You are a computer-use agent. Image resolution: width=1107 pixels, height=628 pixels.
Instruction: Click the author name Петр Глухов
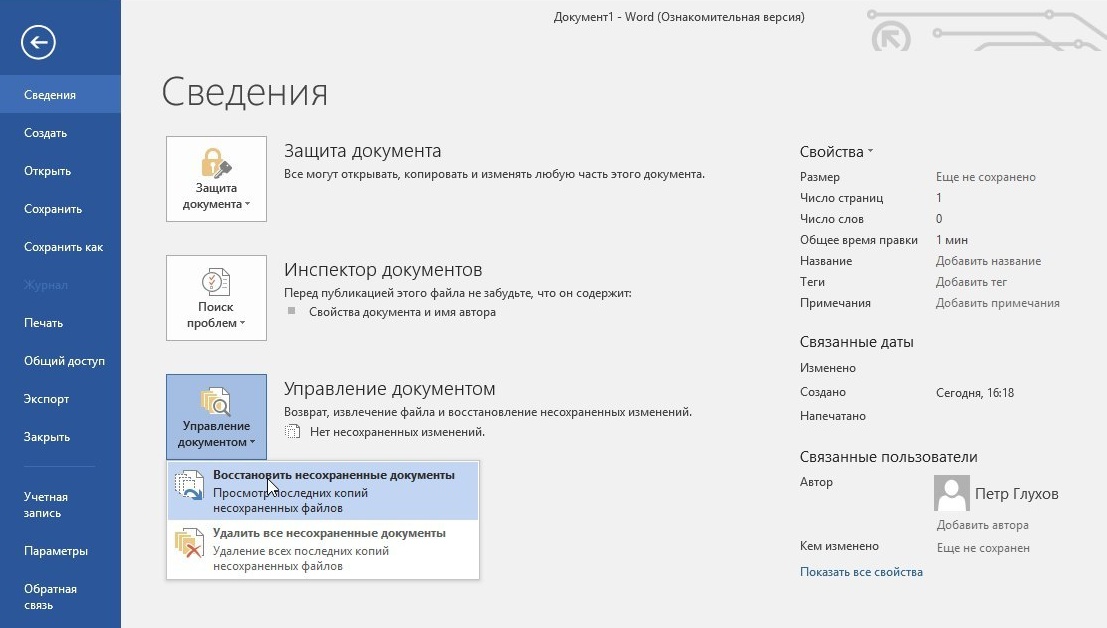point(1017,493)
